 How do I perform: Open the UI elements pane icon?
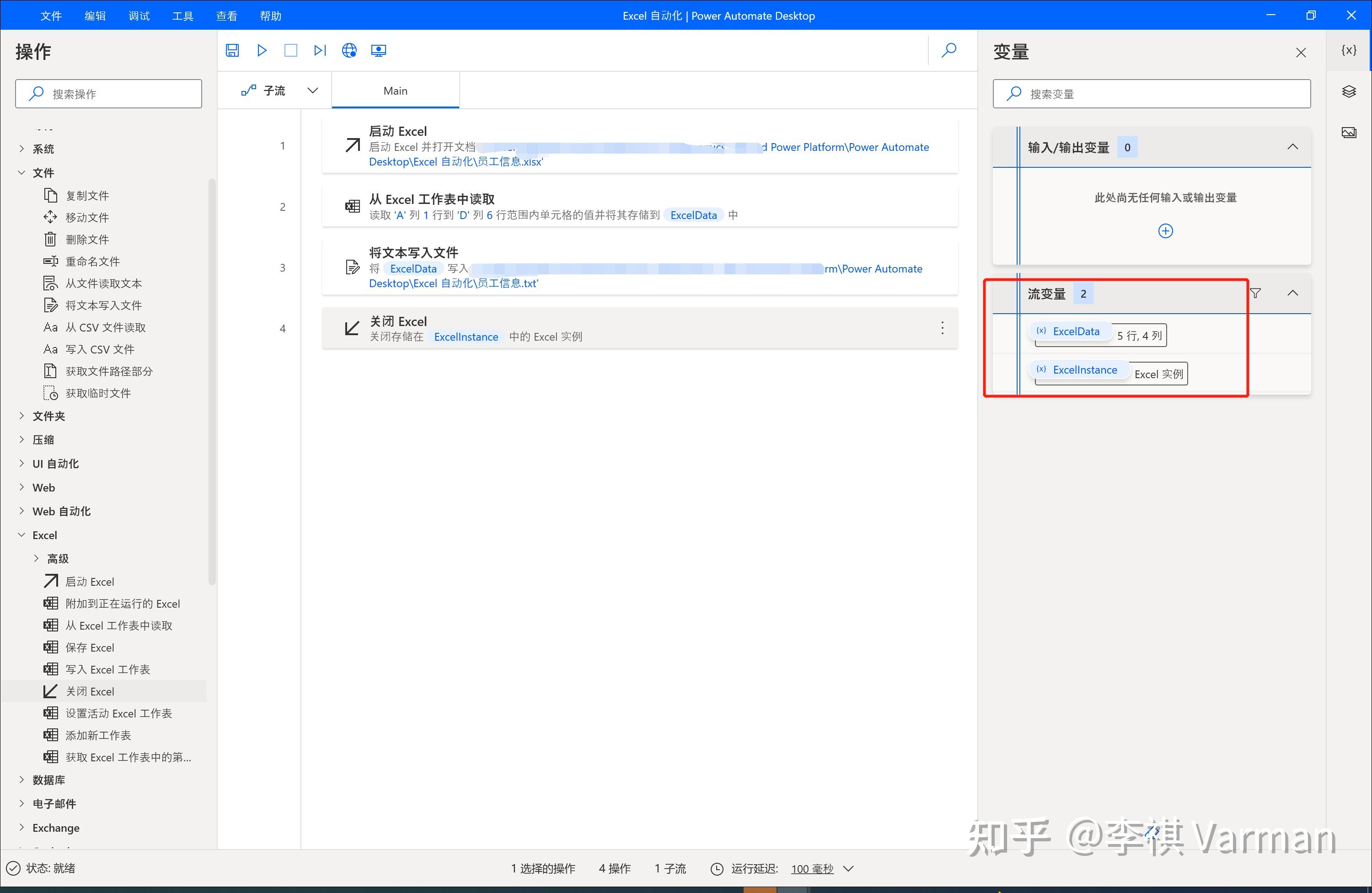1349,91
